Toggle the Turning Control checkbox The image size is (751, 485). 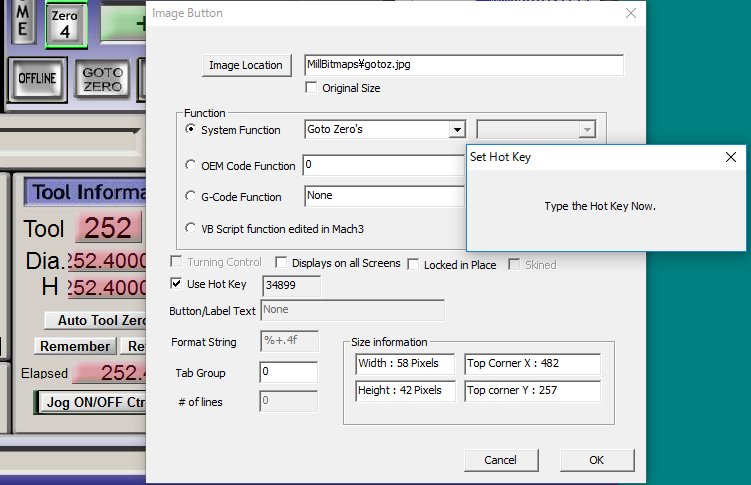tap(176, 261)
